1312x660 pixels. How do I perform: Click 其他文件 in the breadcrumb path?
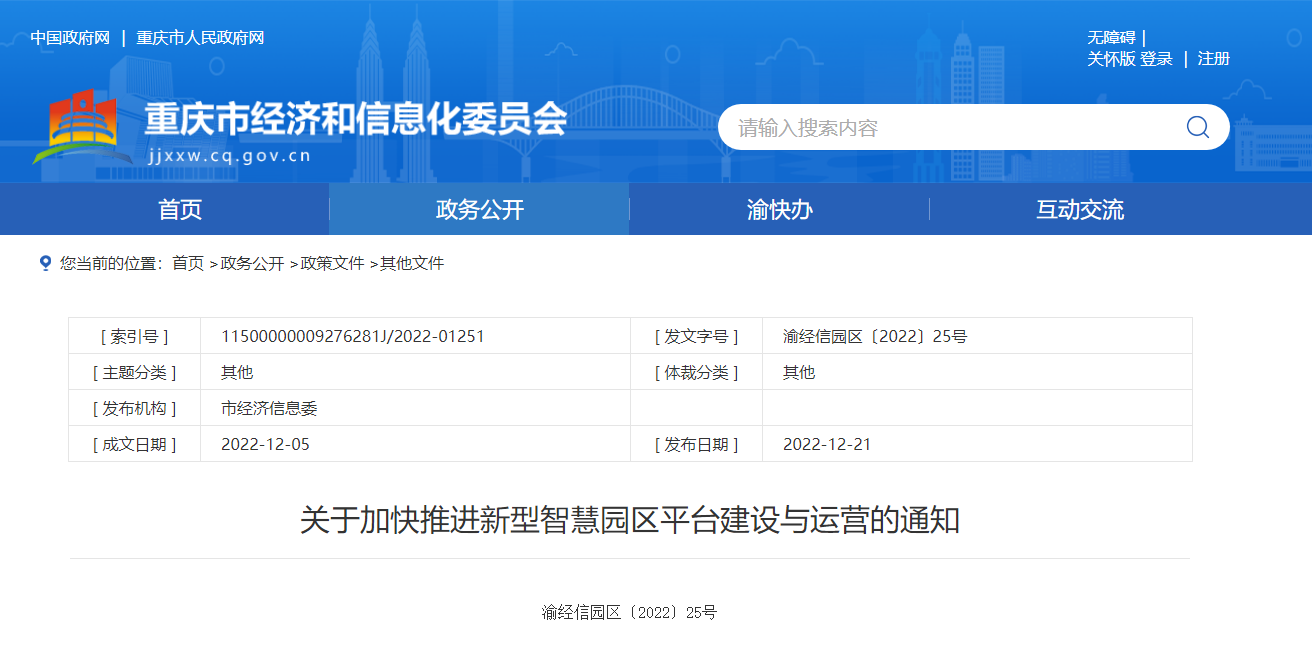[411, 263]
